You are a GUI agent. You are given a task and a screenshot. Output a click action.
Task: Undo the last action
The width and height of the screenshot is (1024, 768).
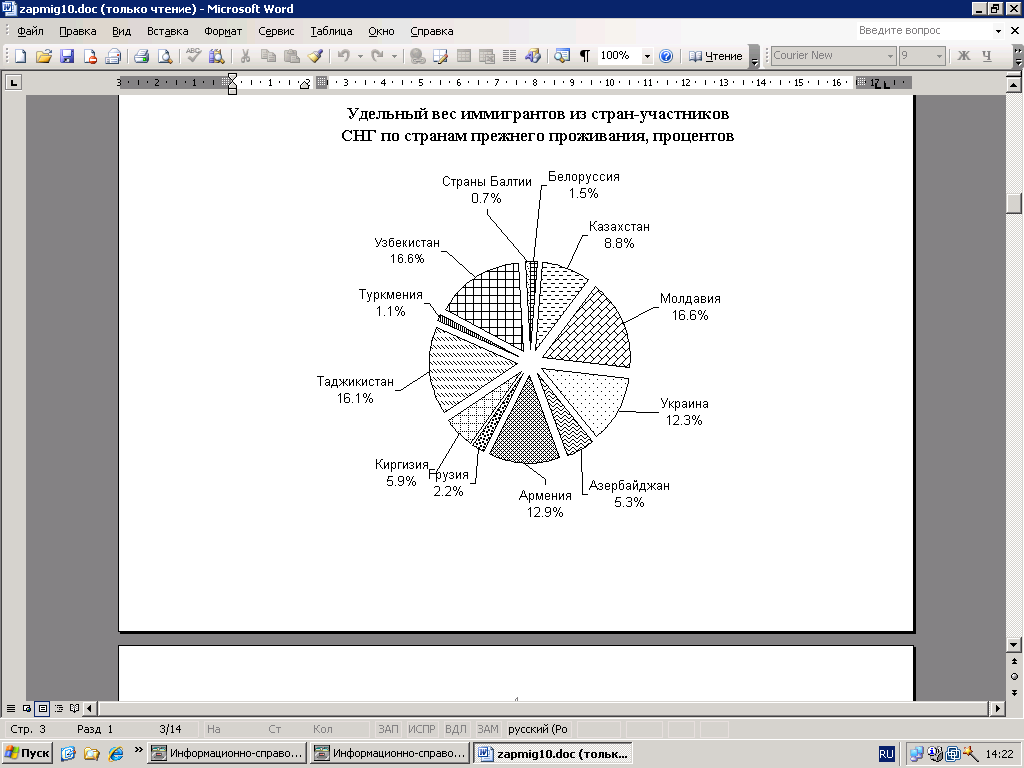344,56
